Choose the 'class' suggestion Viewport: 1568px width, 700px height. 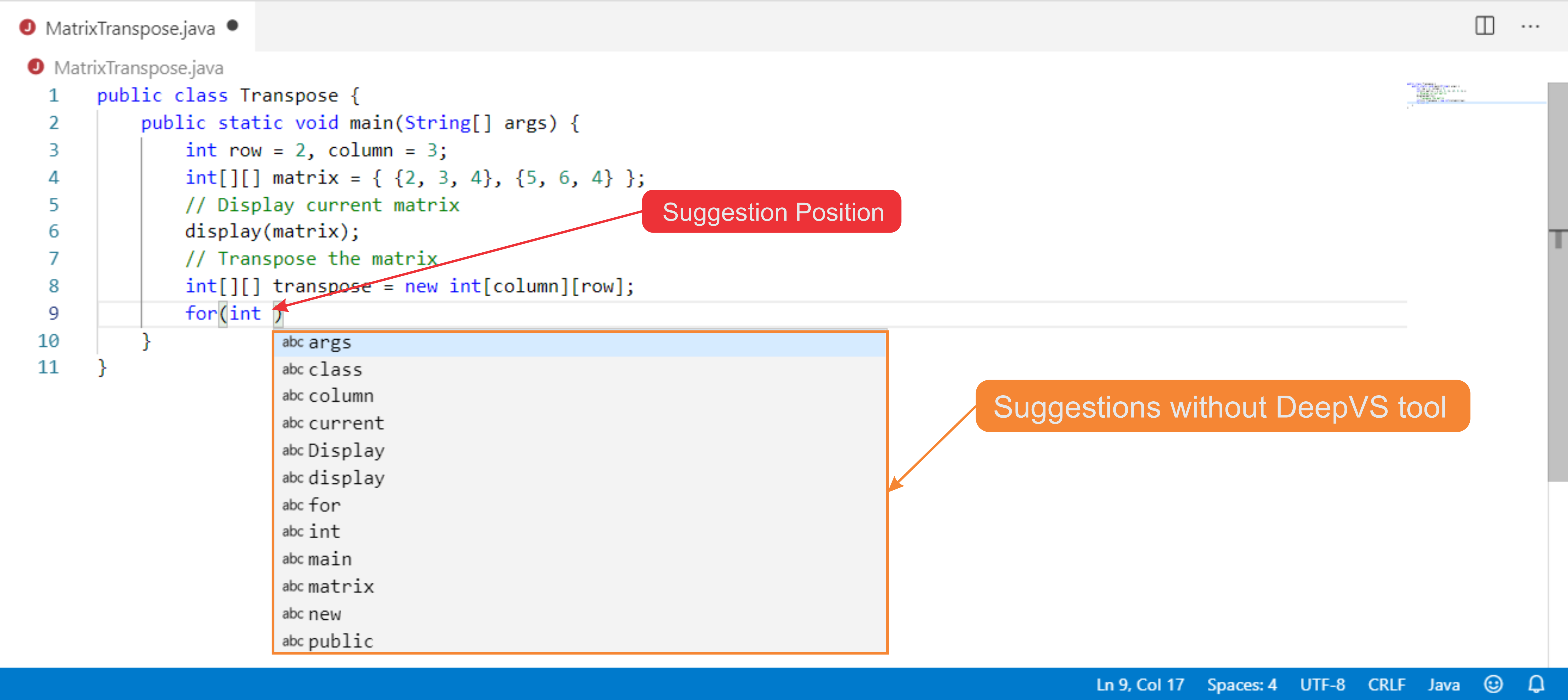click(x=580, y=370)
